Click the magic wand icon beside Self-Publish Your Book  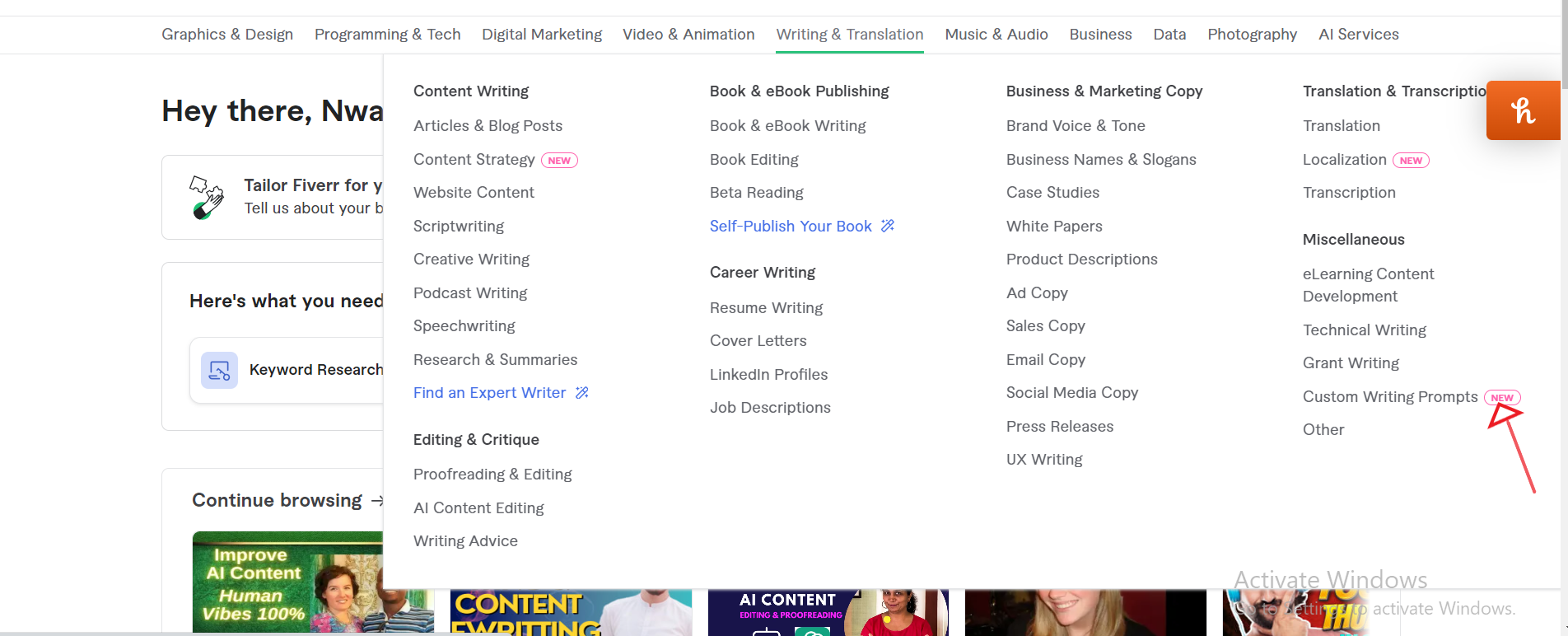click(887, 226)
